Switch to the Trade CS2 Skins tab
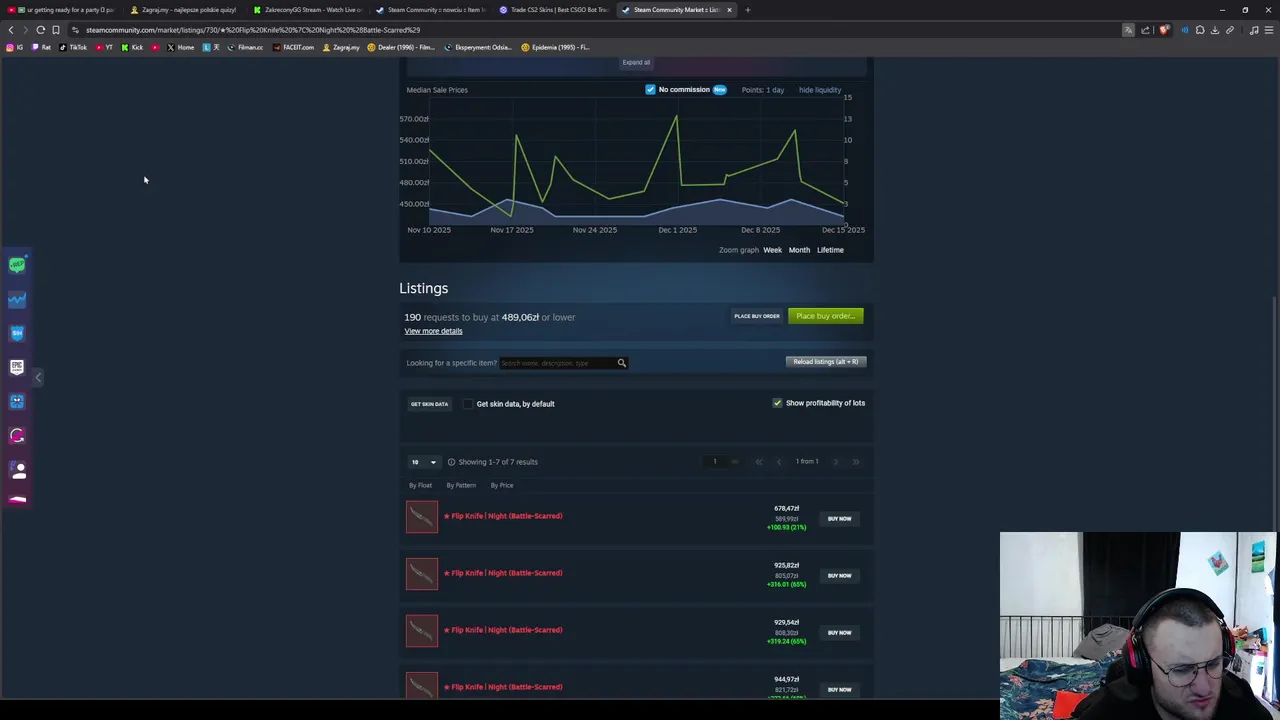 [x=555, y=10]
